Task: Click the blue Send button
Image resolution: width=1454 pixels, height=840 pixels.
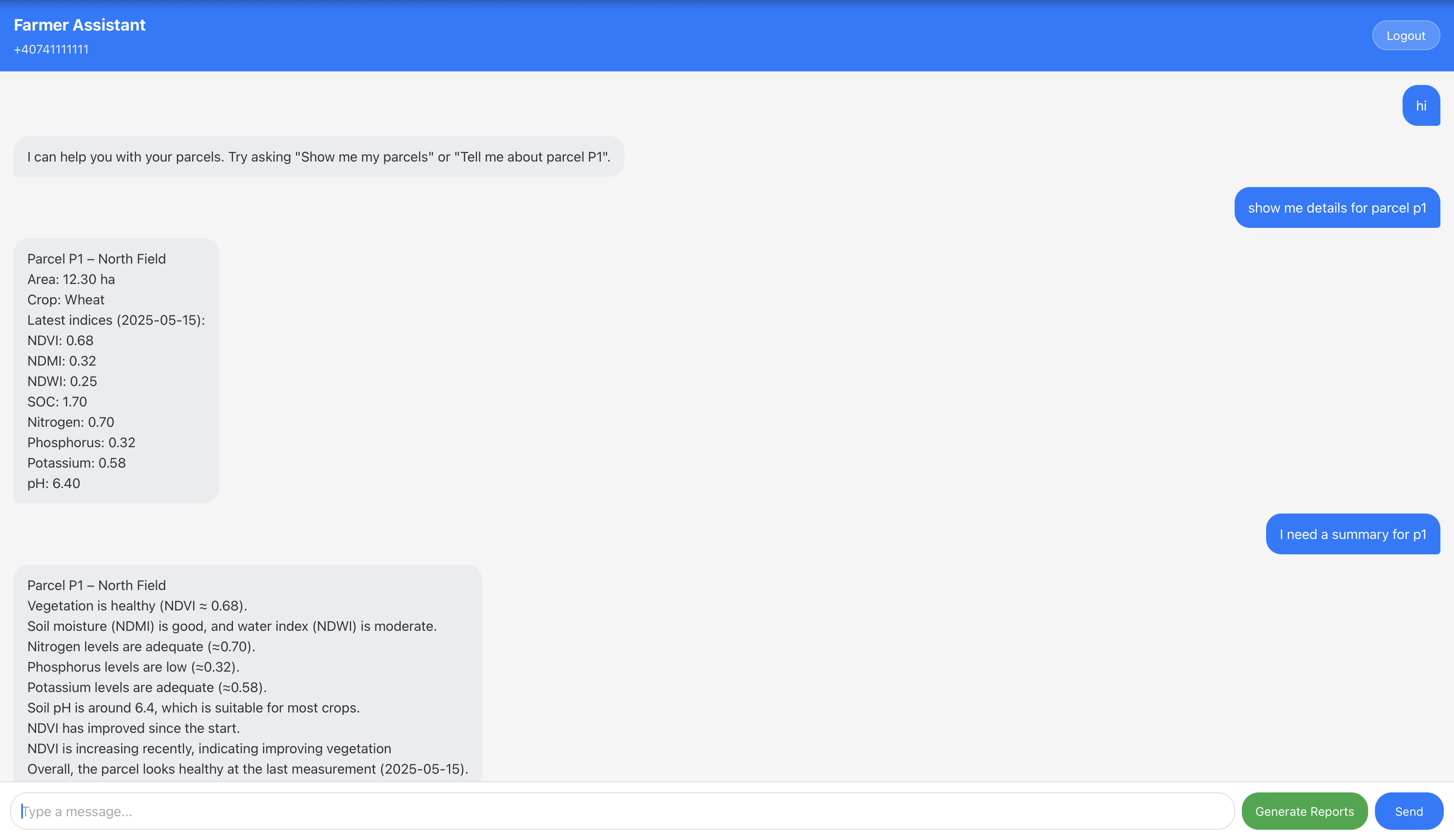Action: (x=1408, y=811)
